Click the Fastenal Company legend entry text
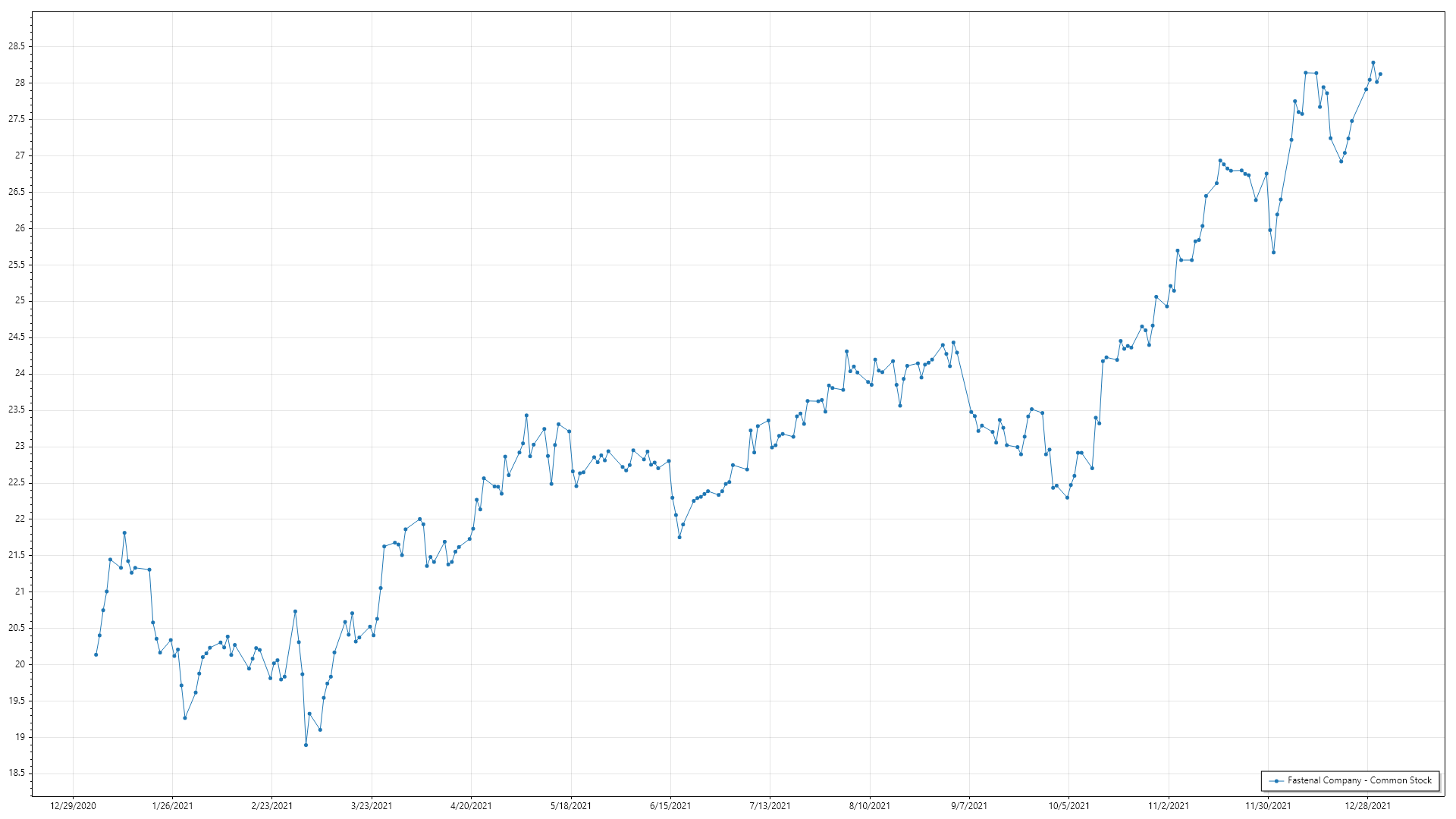This screenshot has height=819, width=1456. pyautogui.click(x=1359, y=780)
